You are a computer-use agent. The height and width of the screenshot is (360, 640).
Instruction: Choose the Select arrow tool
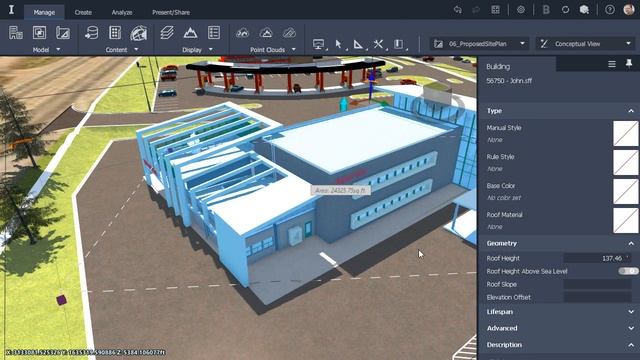(338, 44)
